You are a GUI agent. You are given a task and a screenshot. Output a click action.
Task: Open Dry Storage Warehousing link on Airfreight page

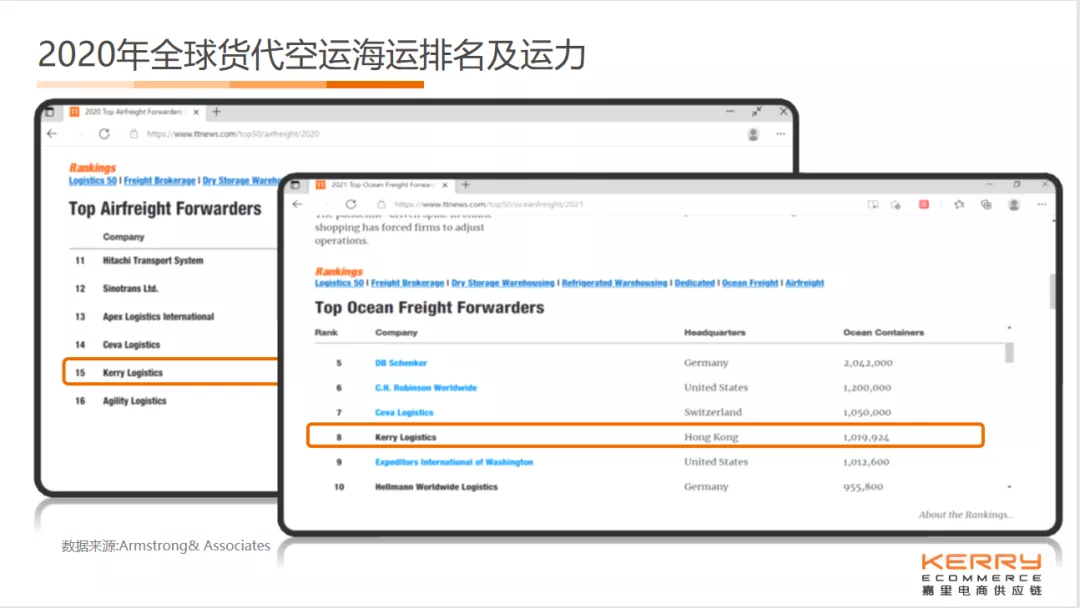pyautogui.click(x=241, y=180)
